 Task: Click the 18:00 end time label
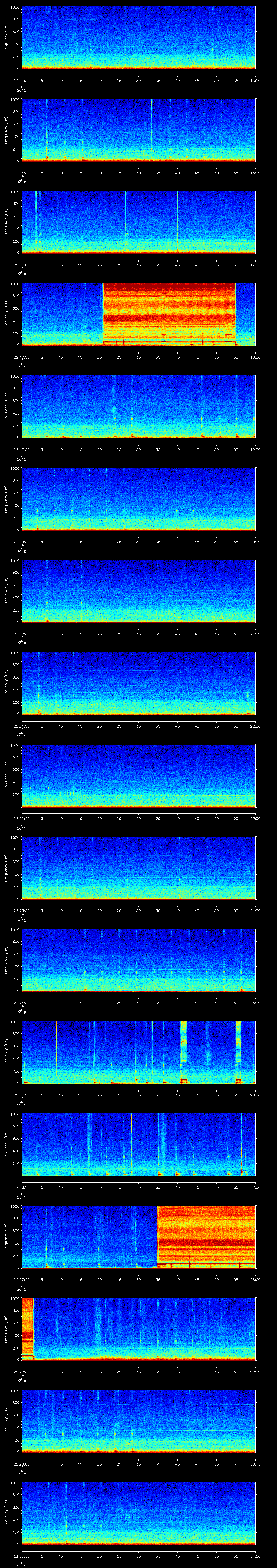click(x=256, y=357)
